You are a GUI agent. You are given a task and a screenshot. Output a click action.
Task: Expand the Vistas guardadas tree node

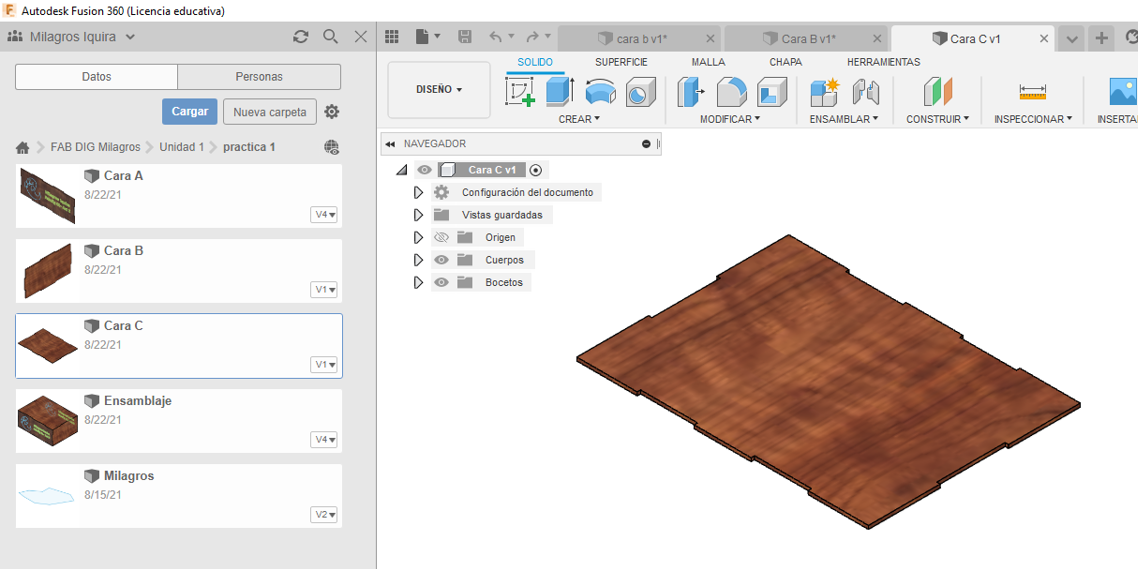[x=418, y=215]
